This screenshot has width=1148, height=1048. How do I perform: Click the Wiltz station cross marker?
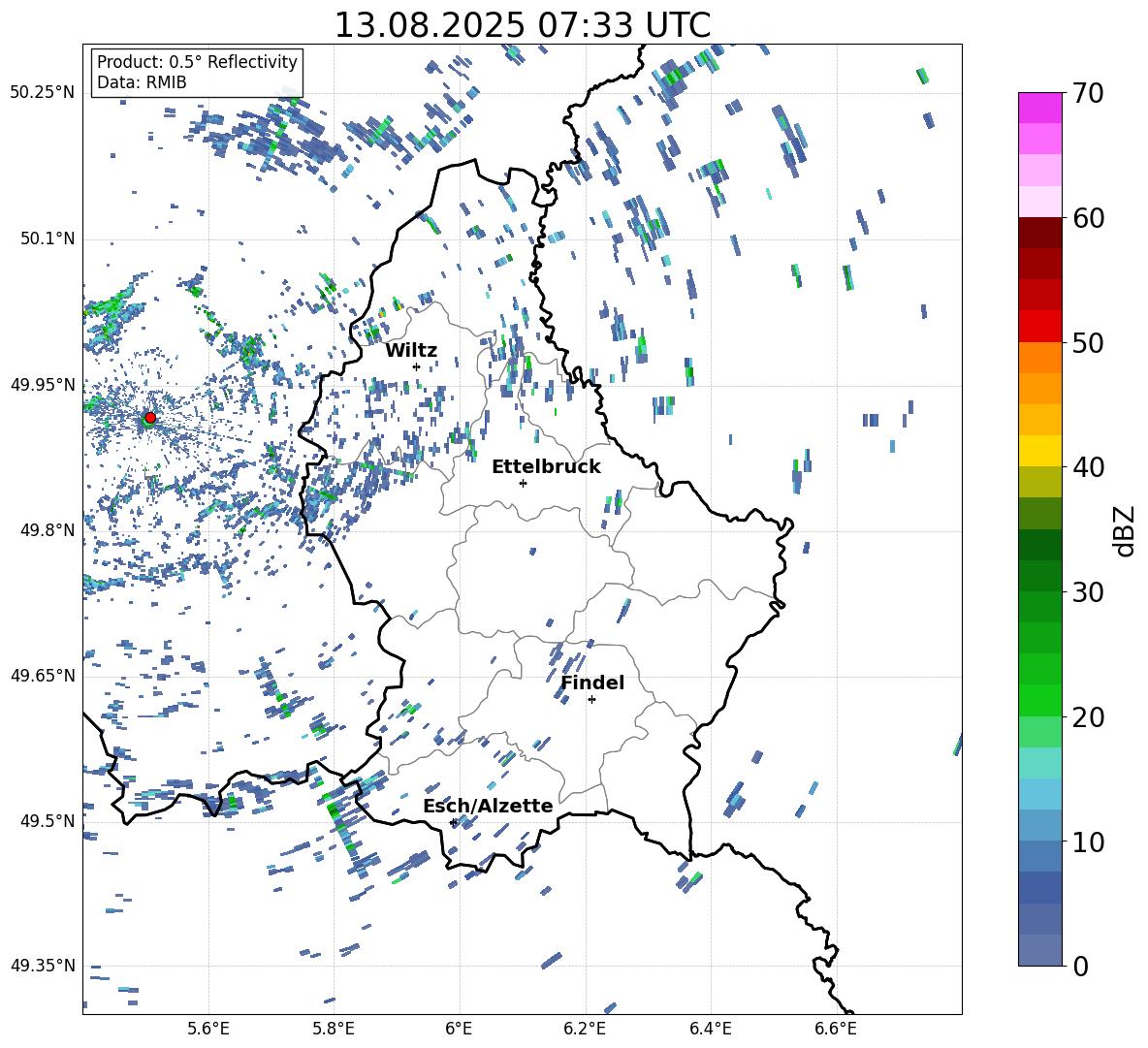[417, 366]
